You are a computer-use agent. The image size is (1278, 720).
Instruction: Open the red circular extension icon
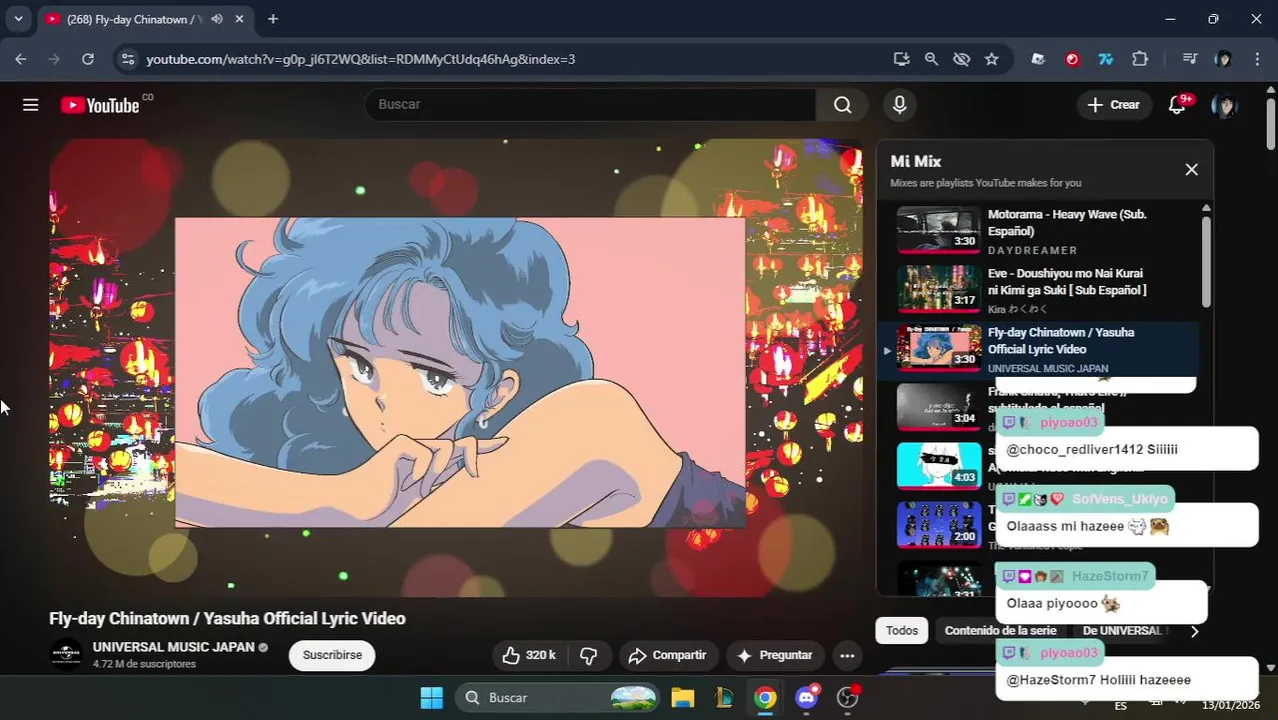[x=1072, y=59]
